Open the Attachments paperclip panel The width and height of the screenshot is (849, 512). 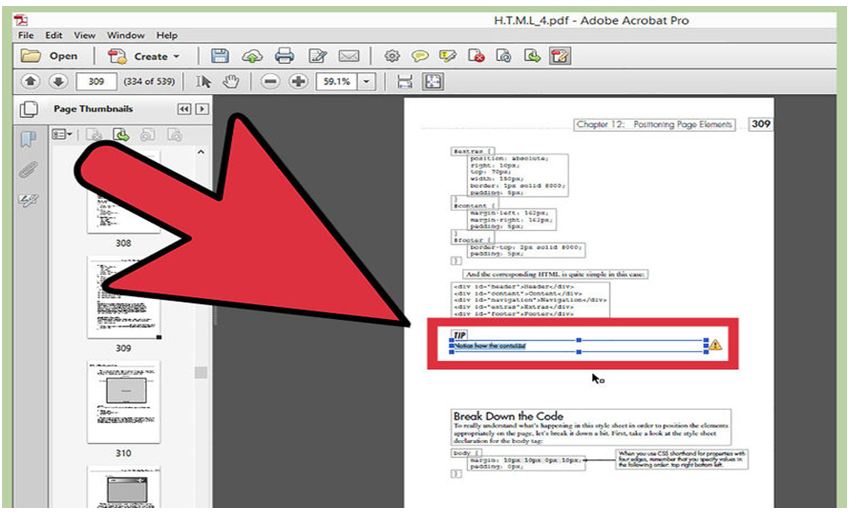click(x=29, y=170)
